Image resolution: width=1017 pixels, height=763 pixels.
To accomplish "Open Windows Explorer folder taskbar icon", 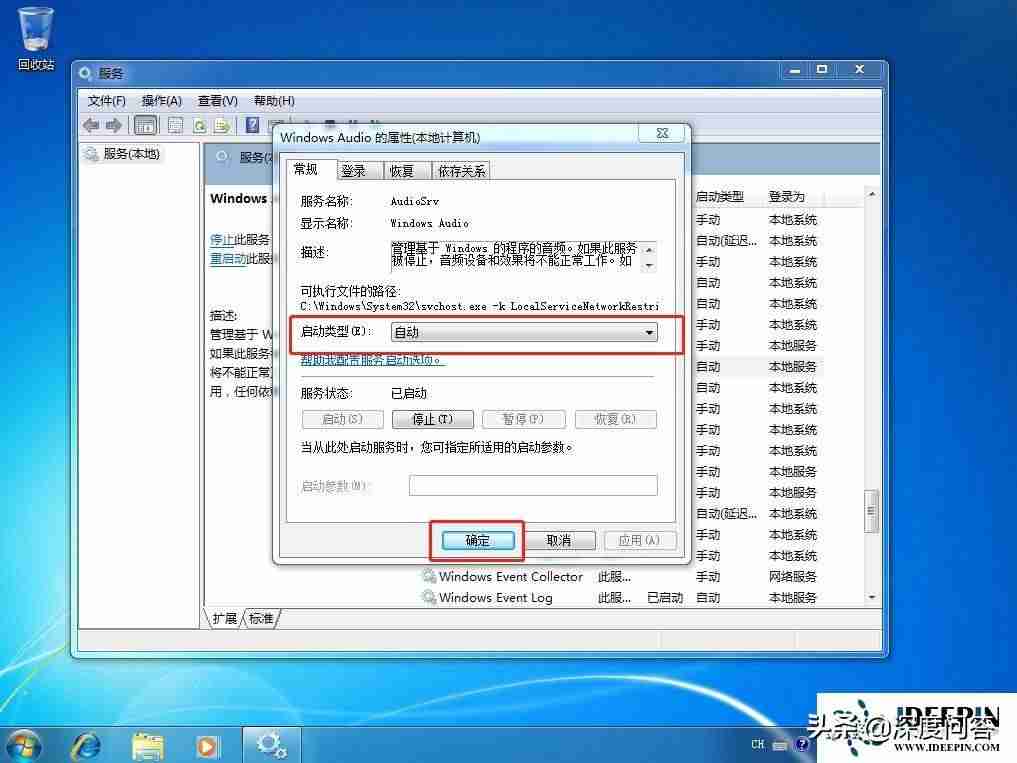I will pyautogui.click(x=148, y=746).
